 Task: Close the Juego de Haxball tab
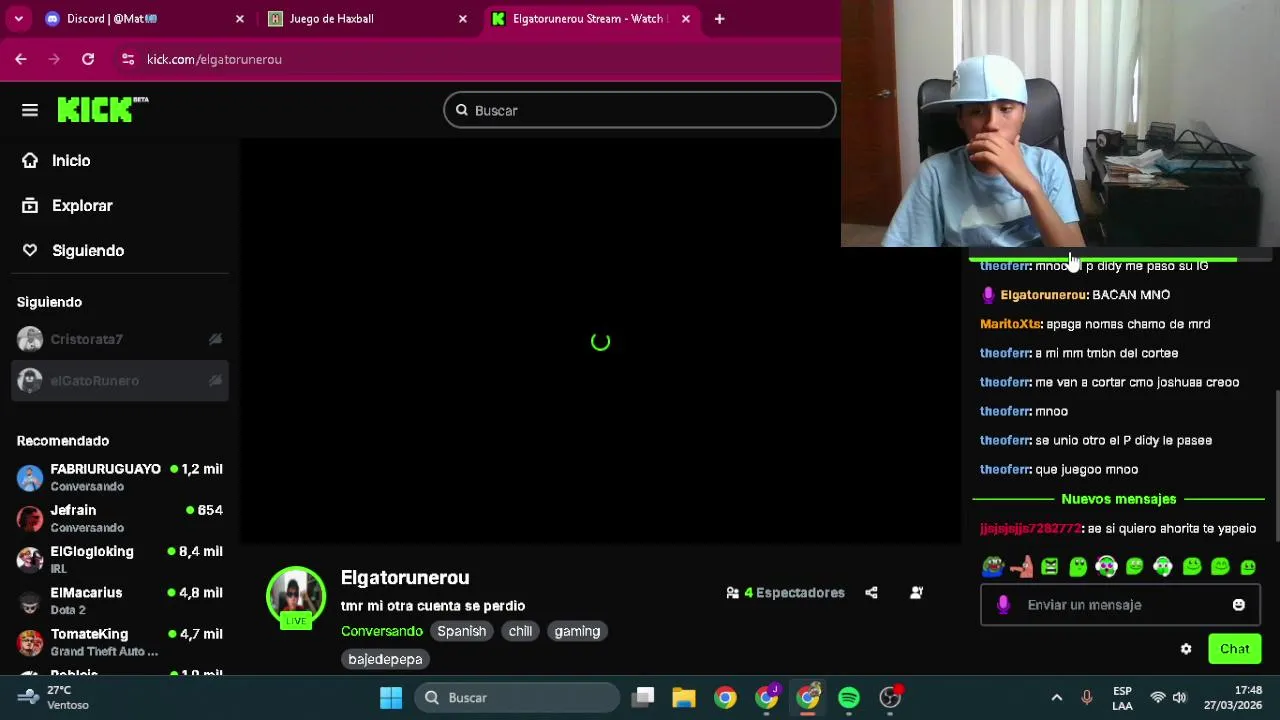pyautogui.click(x=462, y=19)
